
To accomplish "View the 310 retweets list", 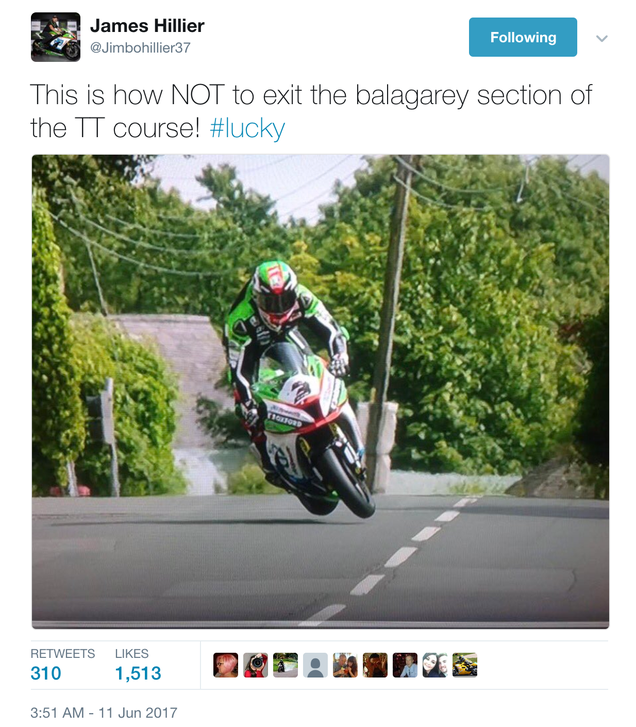I will pos(45,673).
